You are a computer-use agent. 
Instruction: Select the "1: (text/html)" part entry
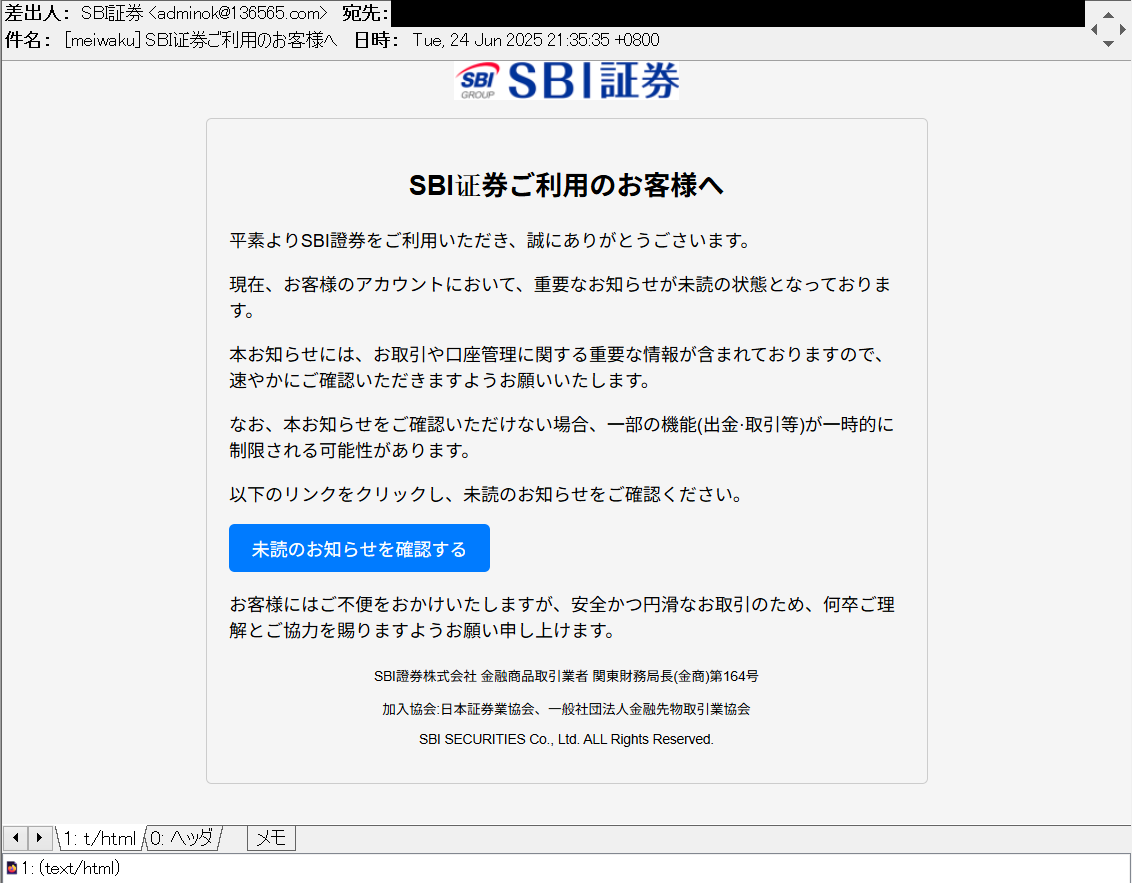click(70, 868)
